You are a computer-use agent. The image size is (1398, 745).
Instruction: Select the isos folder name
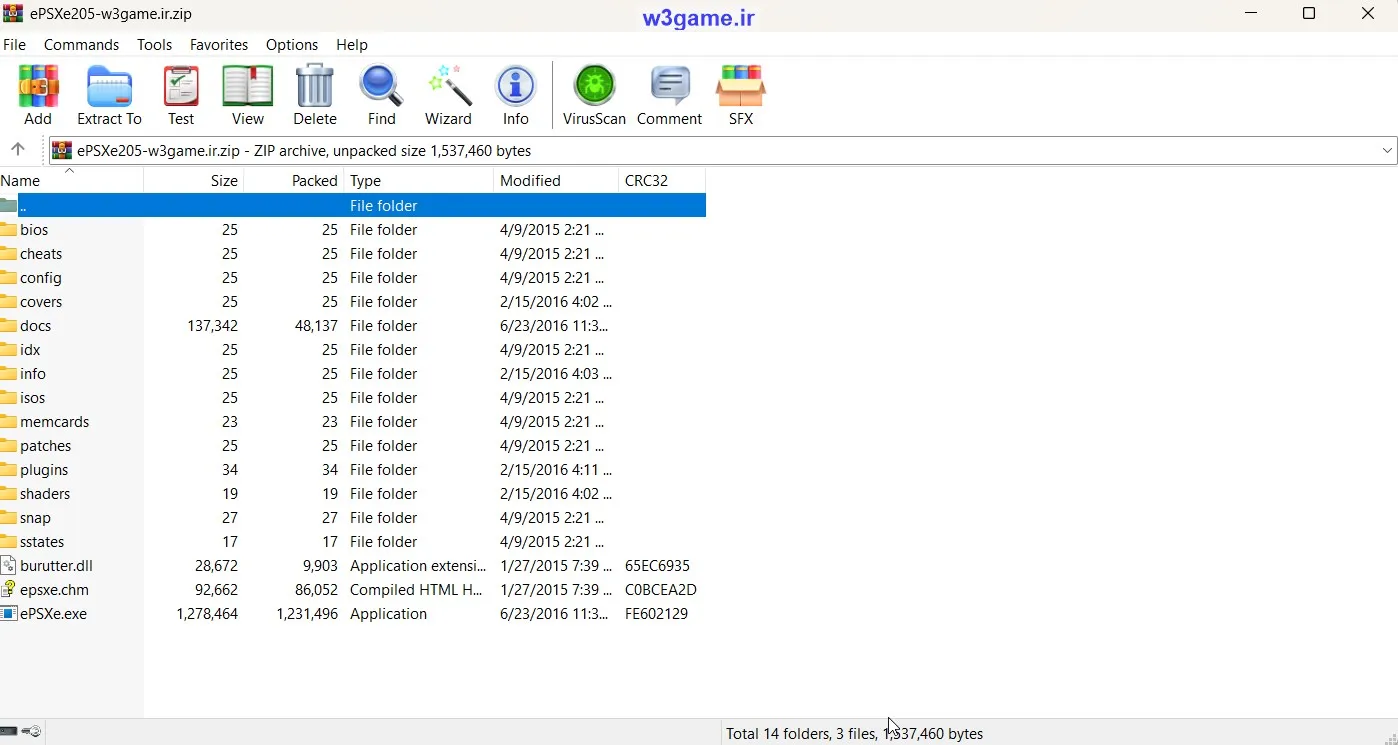(x=33, y=398)
